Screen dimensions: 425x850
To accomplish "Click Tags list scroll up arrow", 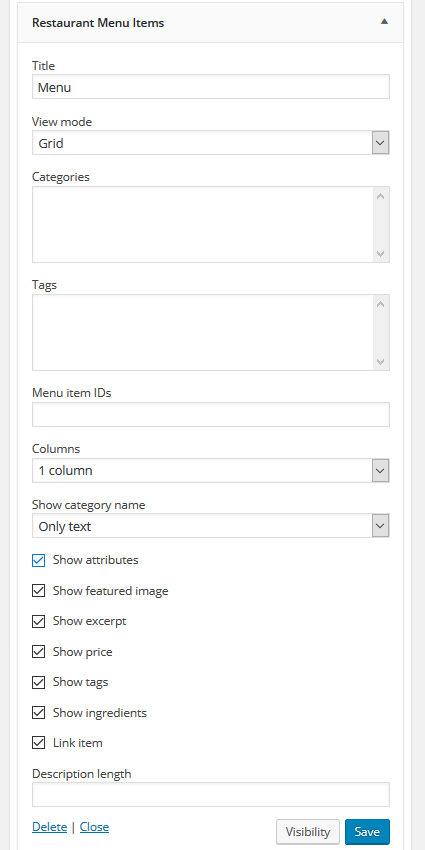I will tap(381, 304).
